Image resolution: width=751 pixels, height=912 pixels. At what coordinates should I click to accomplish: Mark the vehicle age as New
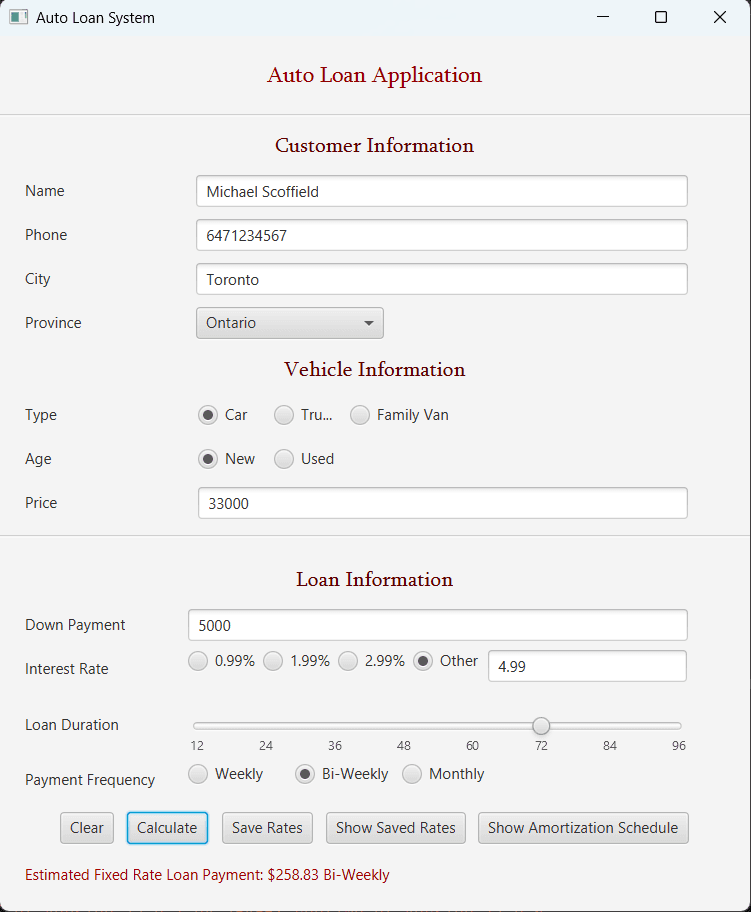207,459
